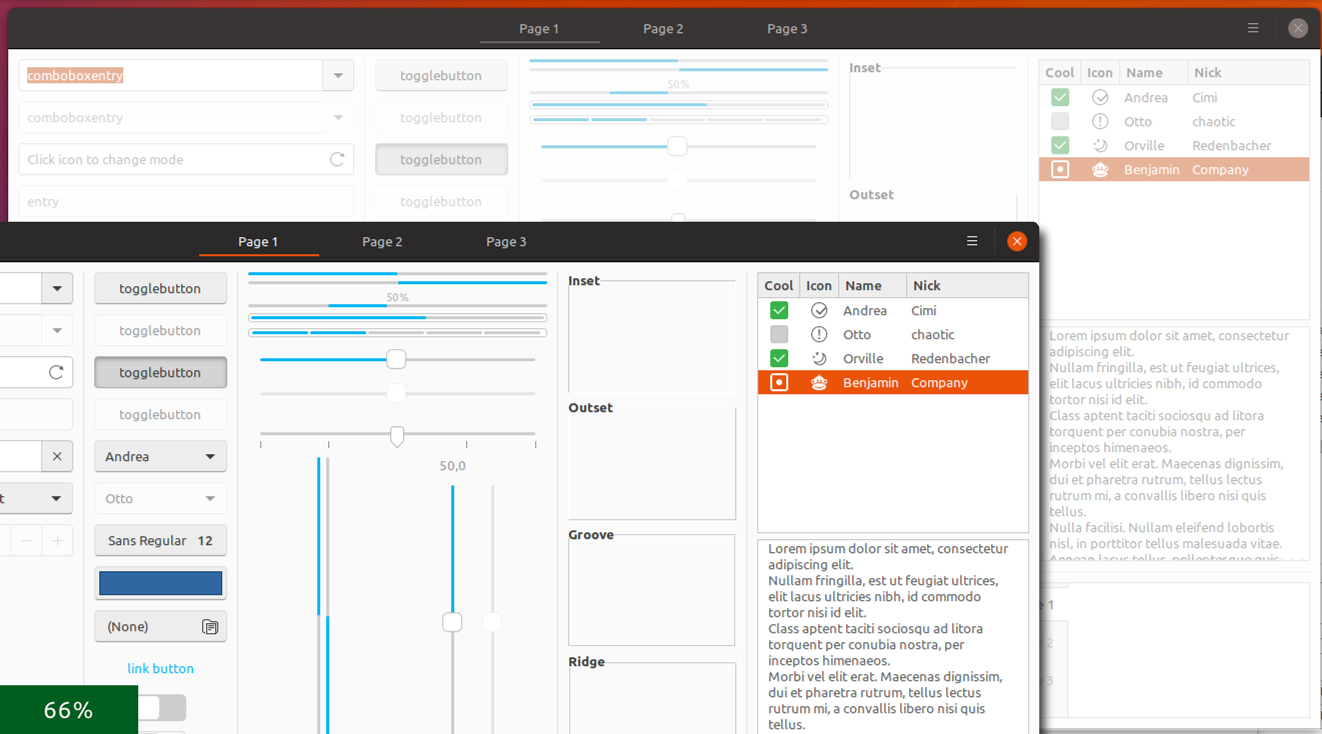Follow the link button
1322x734 pixels.
[160, 668]
